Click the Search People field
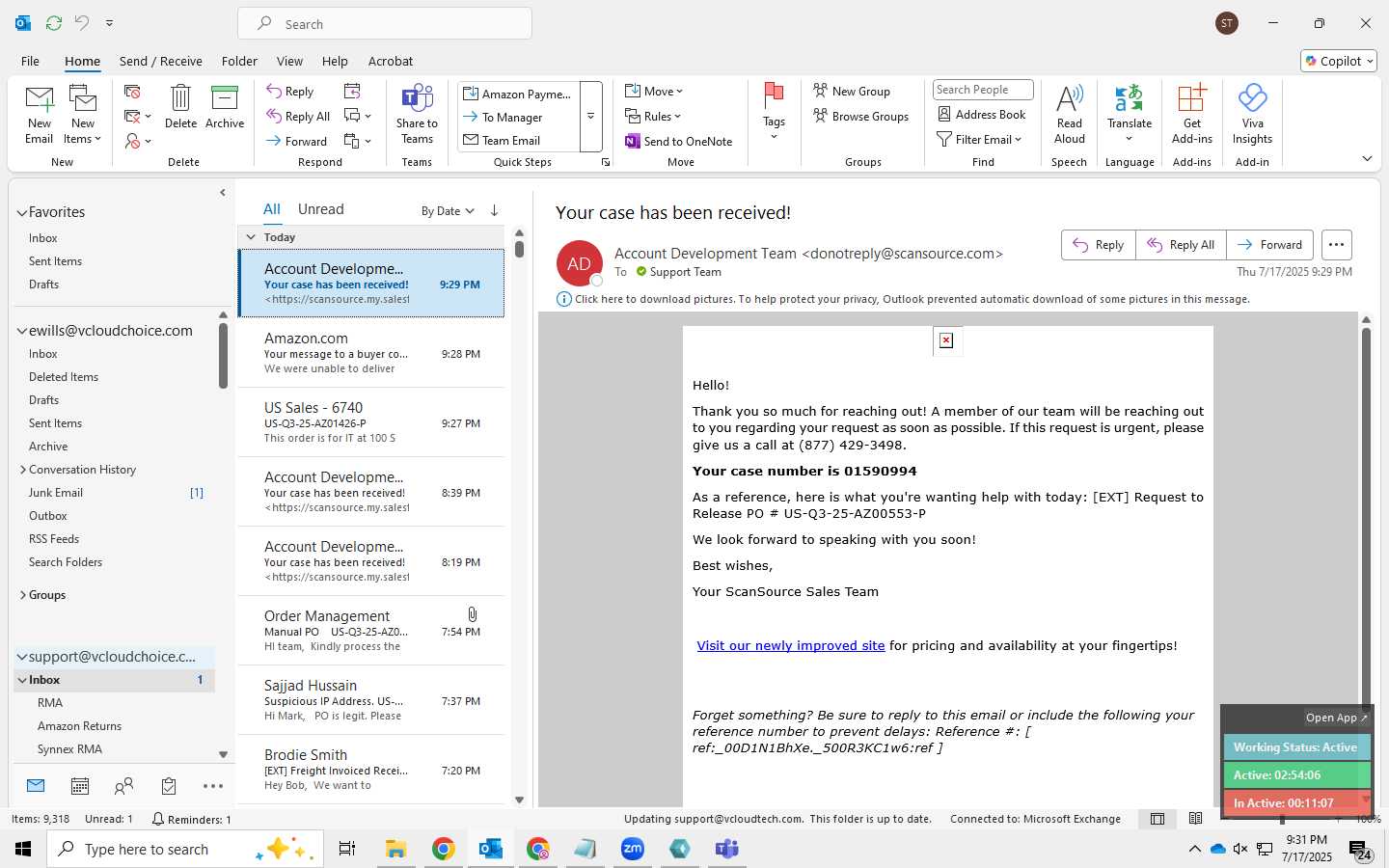1389x868 pixels. point(983,90)
